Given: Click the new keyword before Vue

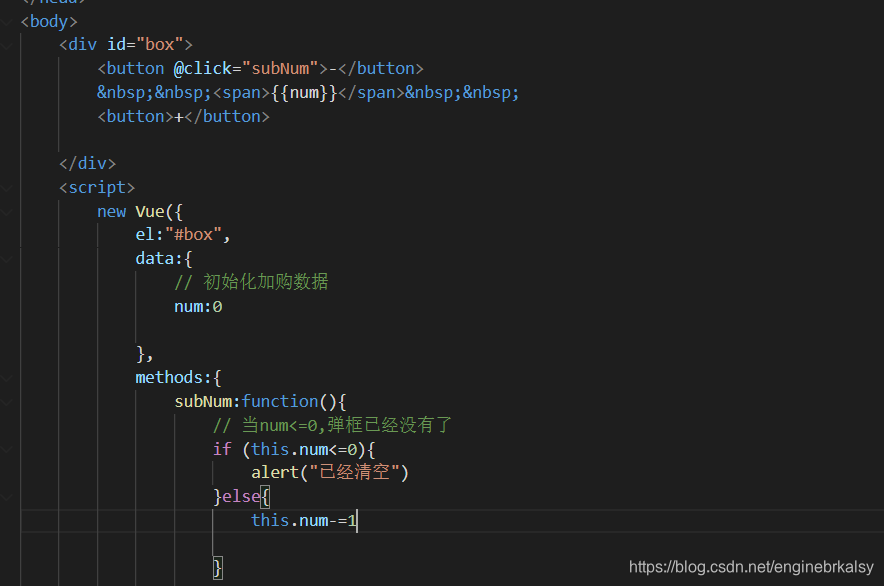Looking at the screenshot, I should 111,212.
